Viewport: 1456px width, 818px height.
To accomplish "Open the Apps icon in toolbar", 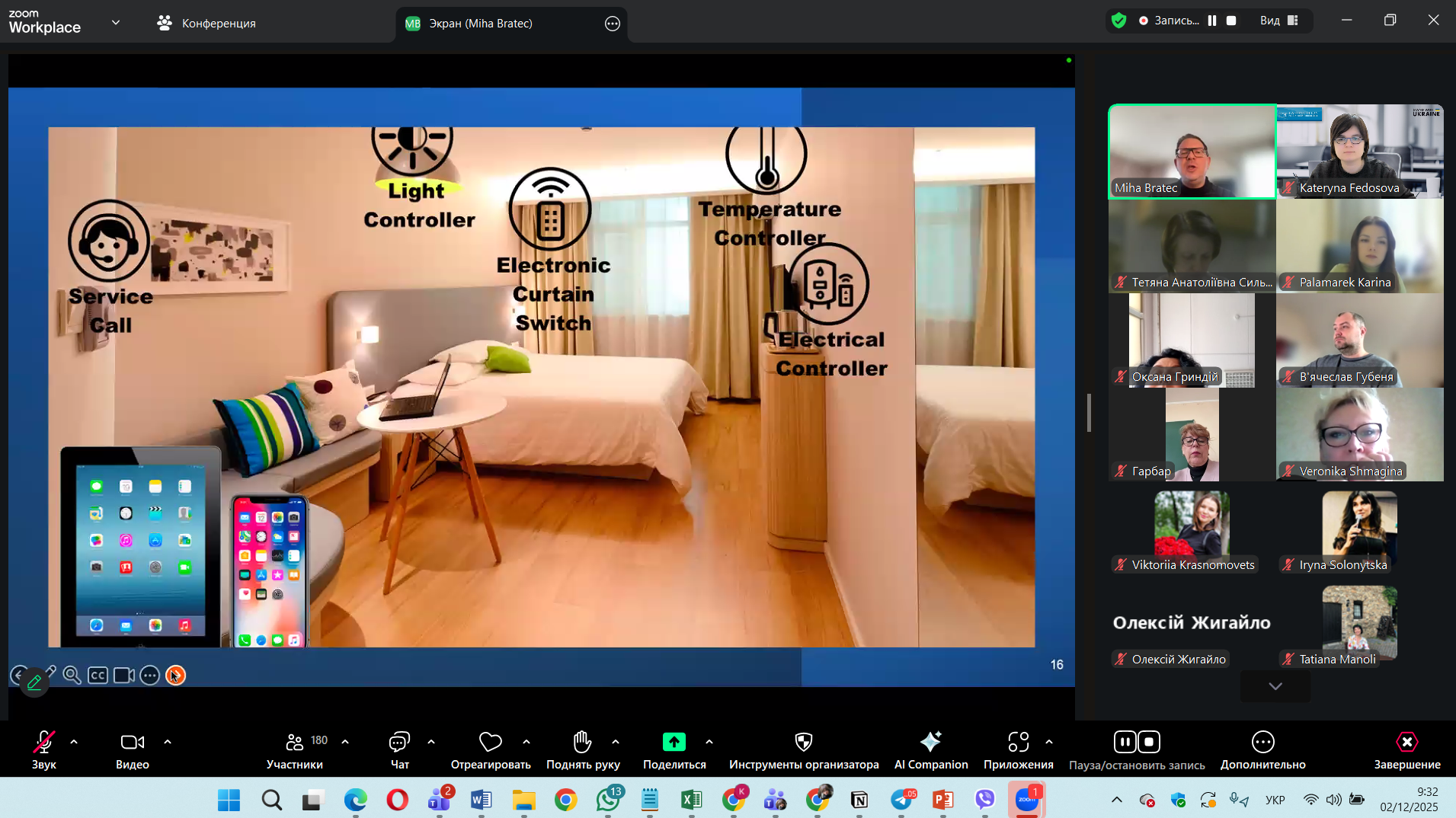I will (1018, 742).
